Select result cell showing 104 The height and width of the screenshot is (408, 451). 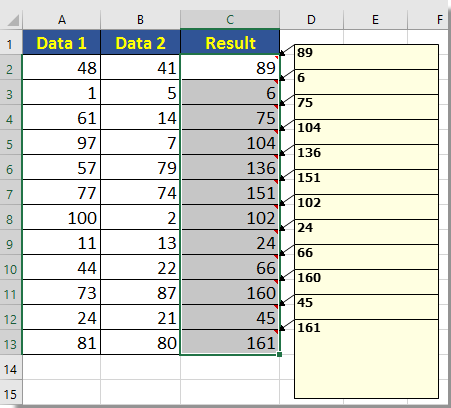[230, 142]
